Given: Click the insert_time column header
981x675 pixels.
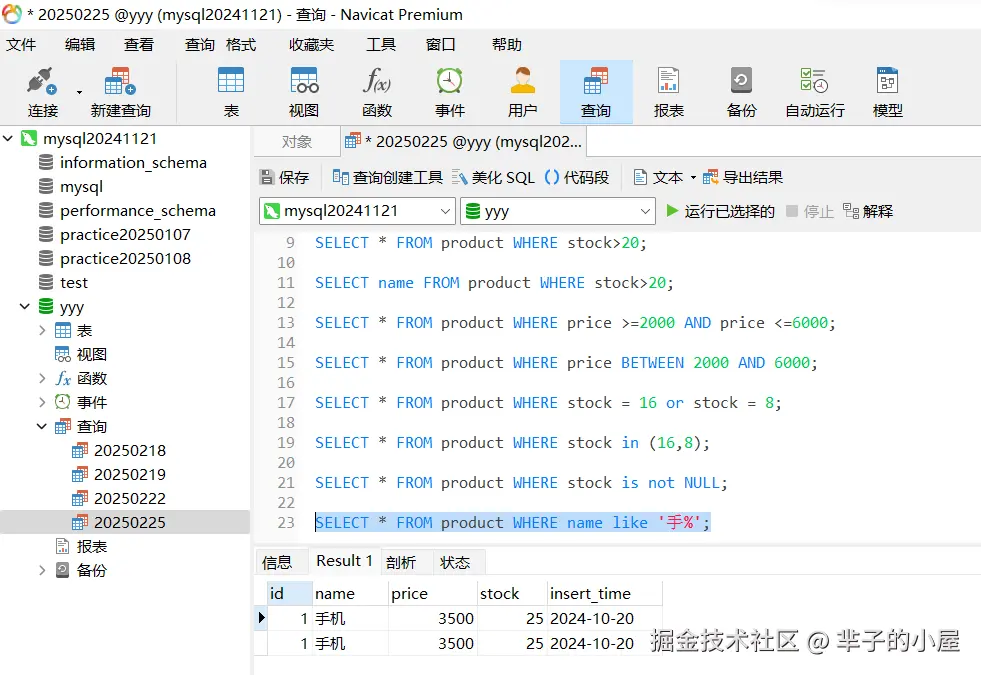Looking at the screenshot, I should 604,593.
